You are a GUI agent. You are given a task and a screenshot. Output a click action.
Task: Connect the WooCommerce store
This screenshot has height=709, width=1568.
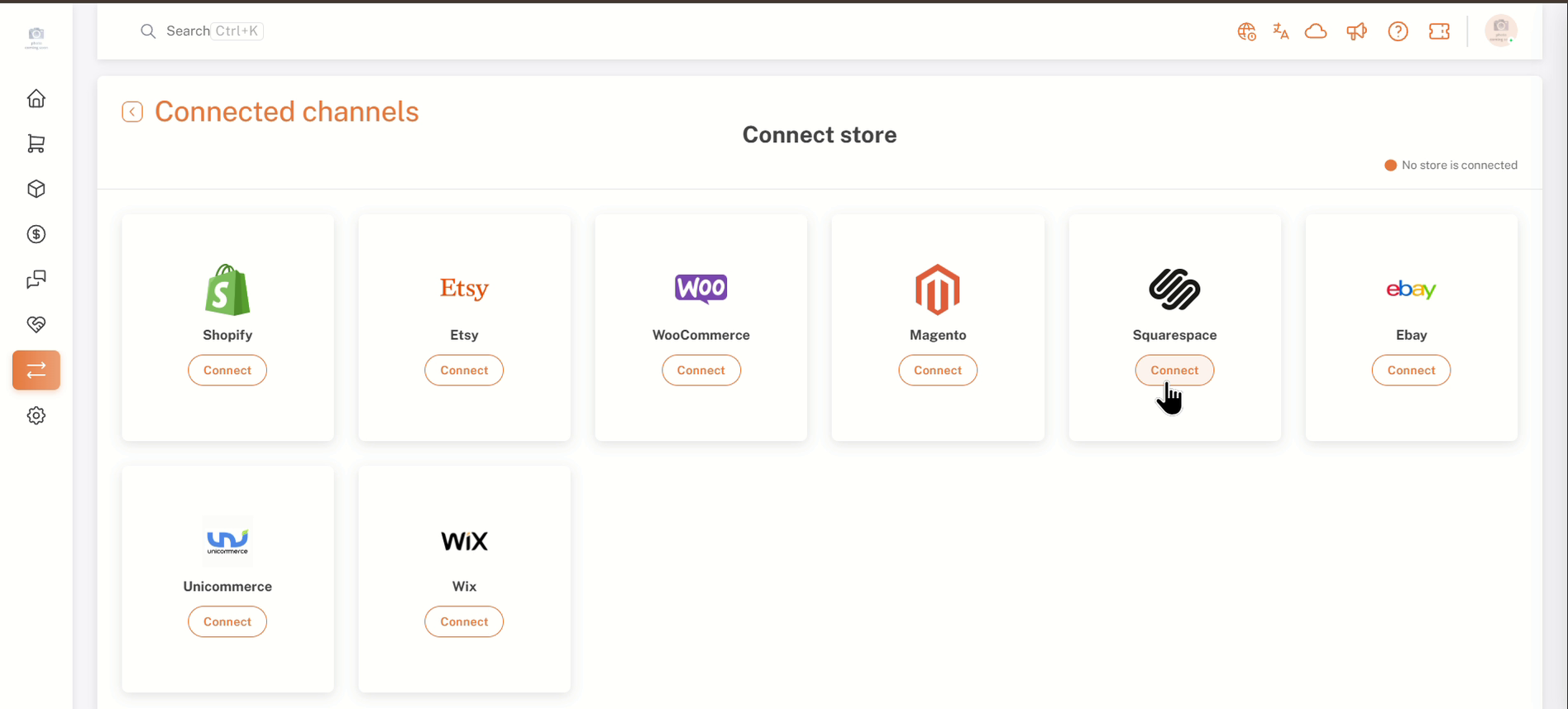[x=701, y=370]
